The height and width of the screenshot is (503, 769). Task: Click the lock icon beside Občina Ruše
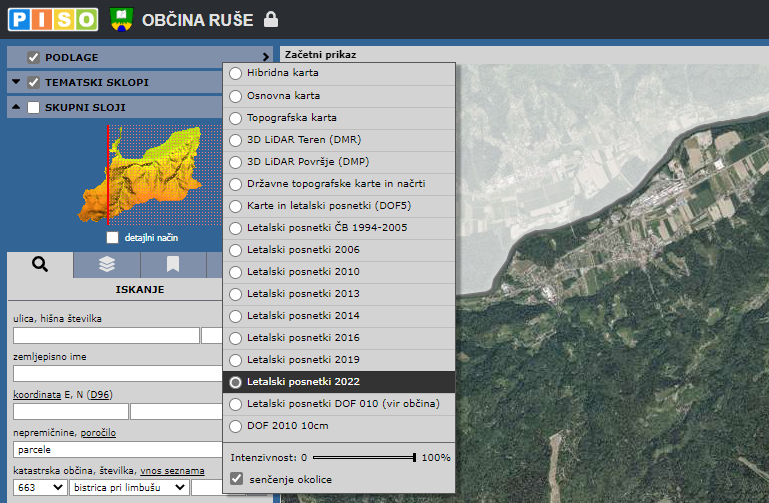coord(271,20)
